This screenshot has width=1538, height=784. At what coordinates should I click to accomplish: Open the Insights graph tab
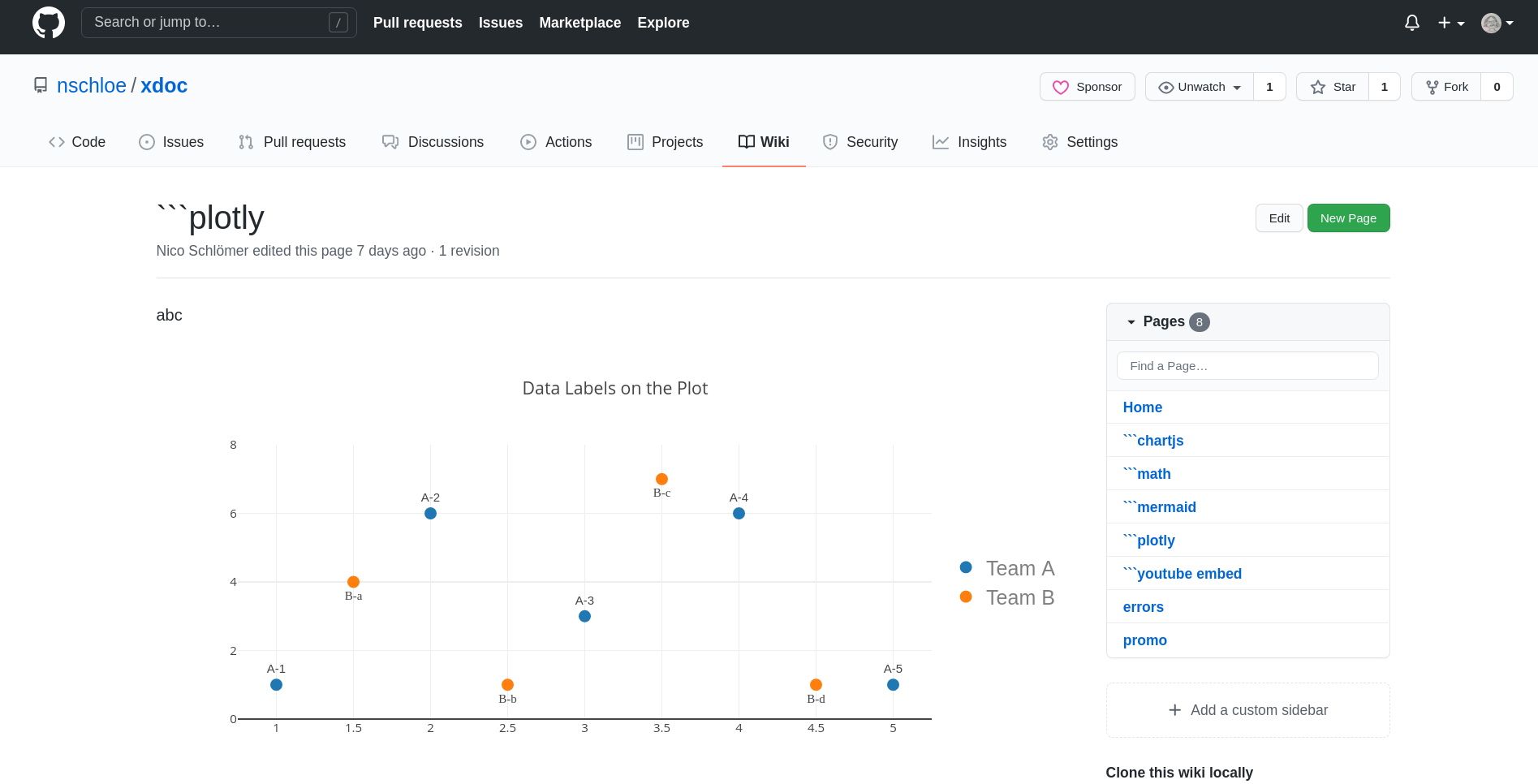pos(970,142)
